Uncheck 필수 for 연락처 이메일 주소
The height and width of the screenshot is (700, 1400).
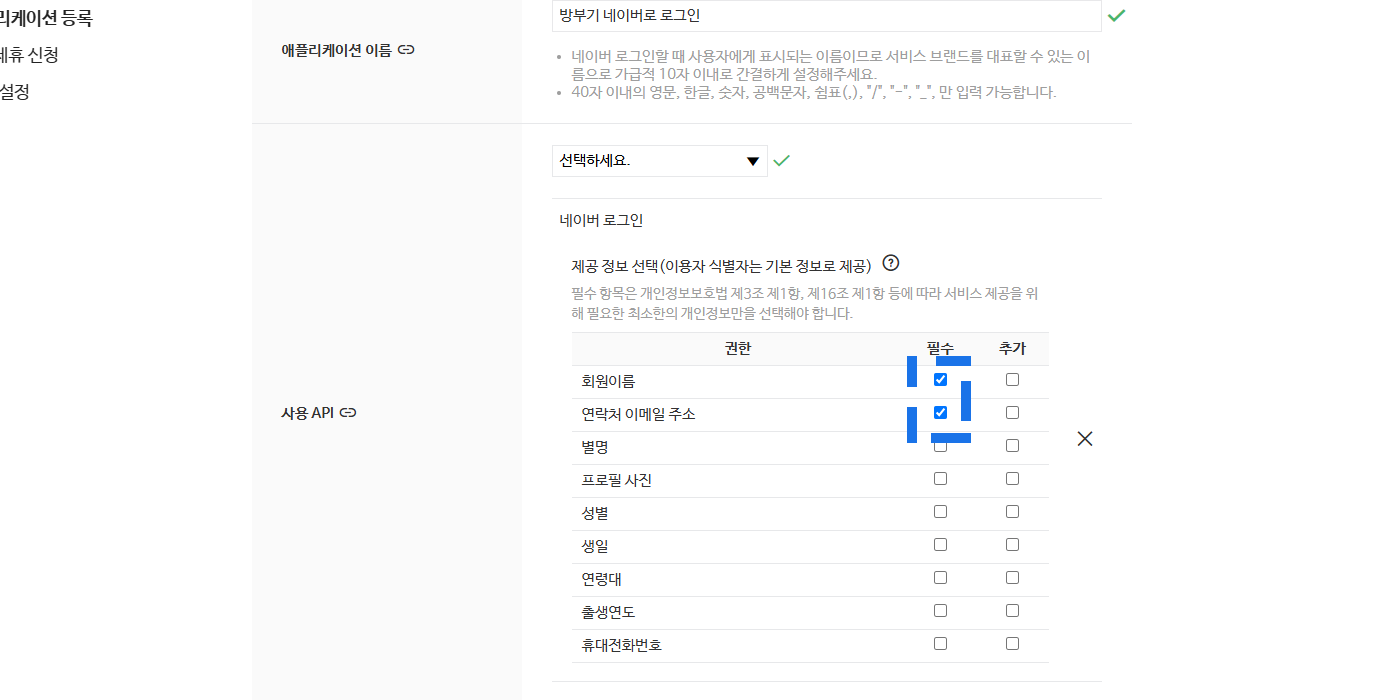click(940, 413)
